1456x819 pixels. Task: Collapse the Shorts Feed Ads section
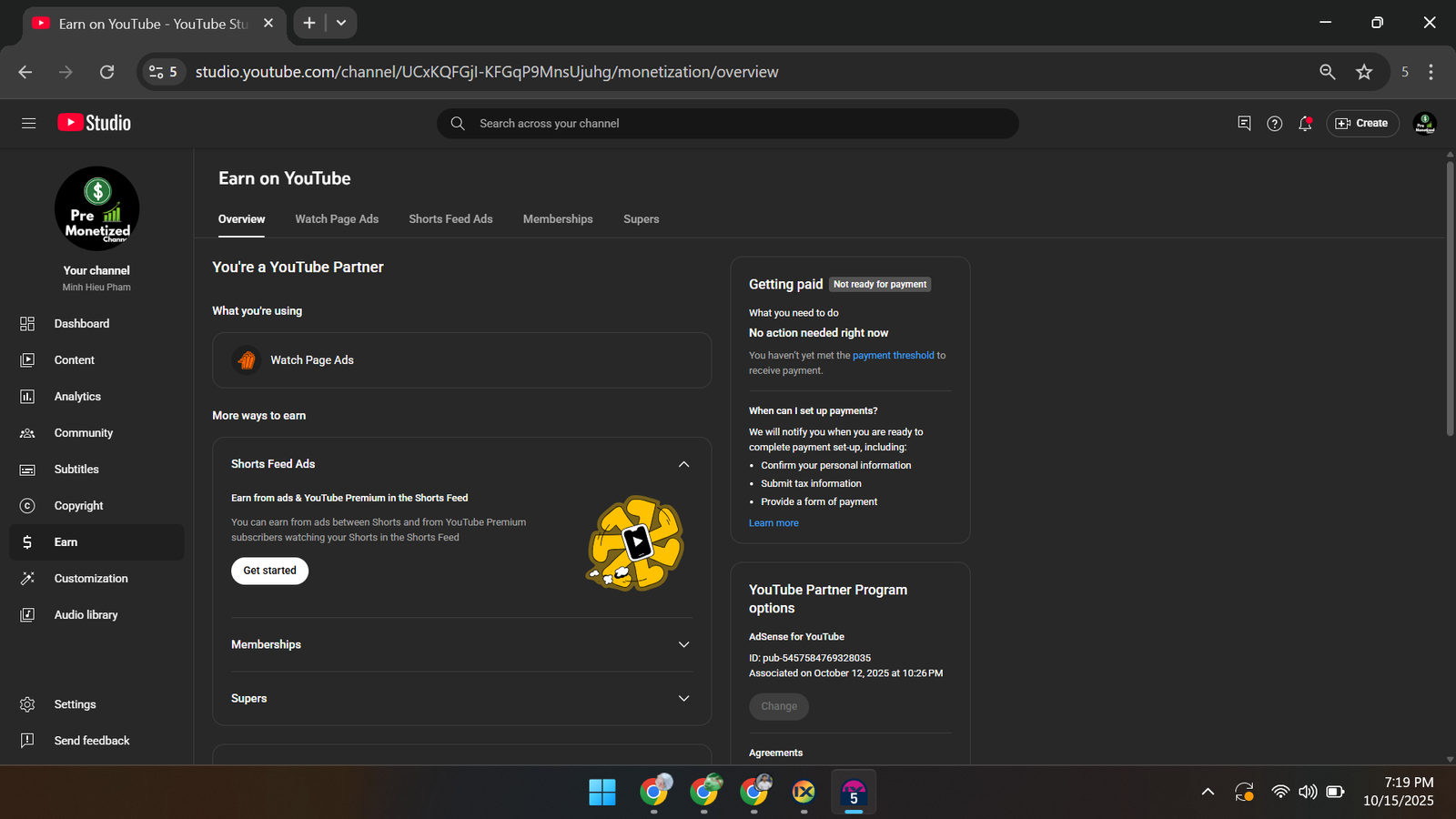[x=683, y=464]
